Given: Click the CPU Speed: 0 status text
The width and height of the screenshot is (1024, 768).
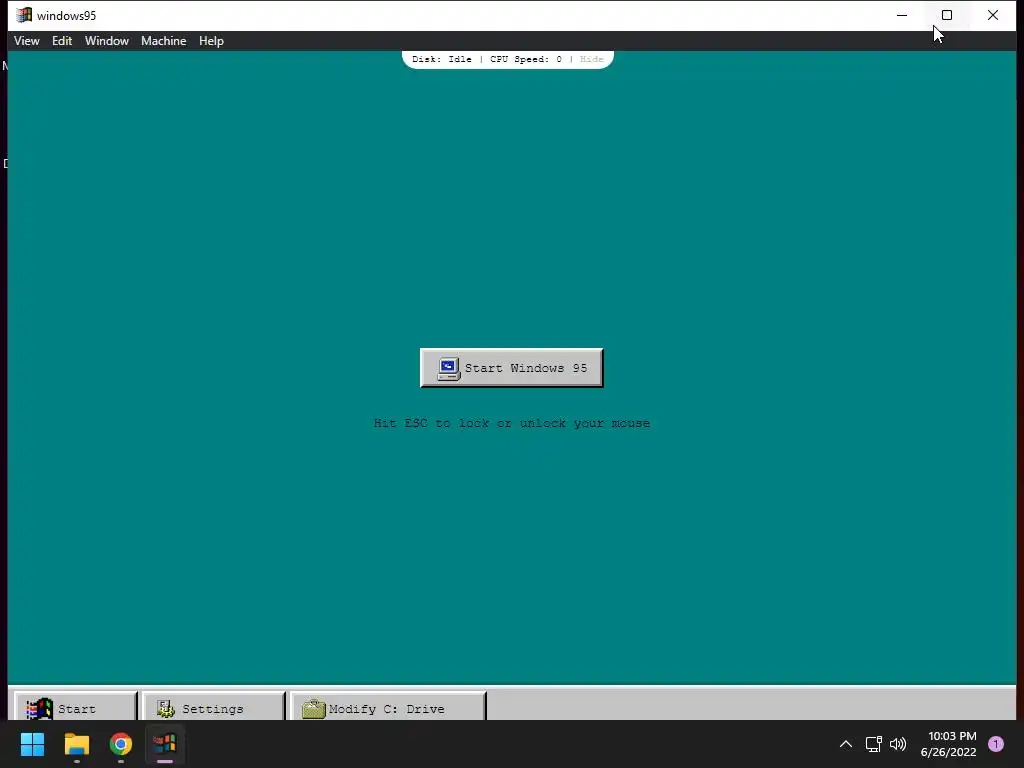Looking at the screenshot, I should (526, 59).
